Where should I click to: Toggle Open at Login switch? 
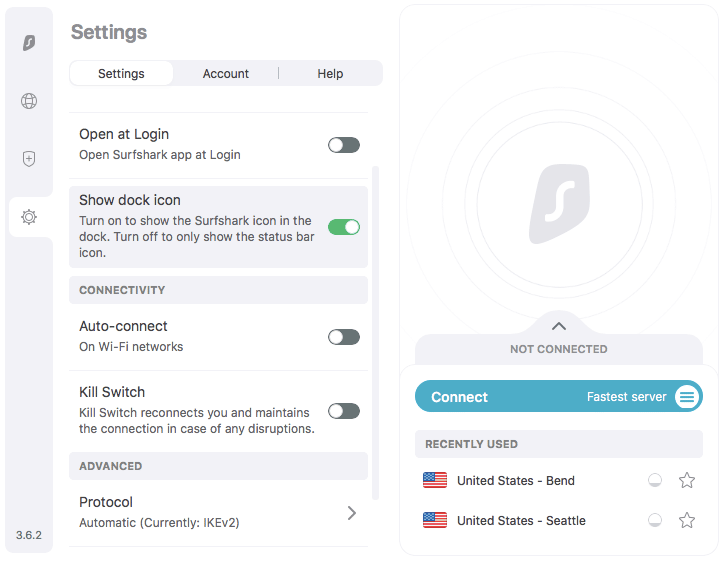tap(344, 145)
